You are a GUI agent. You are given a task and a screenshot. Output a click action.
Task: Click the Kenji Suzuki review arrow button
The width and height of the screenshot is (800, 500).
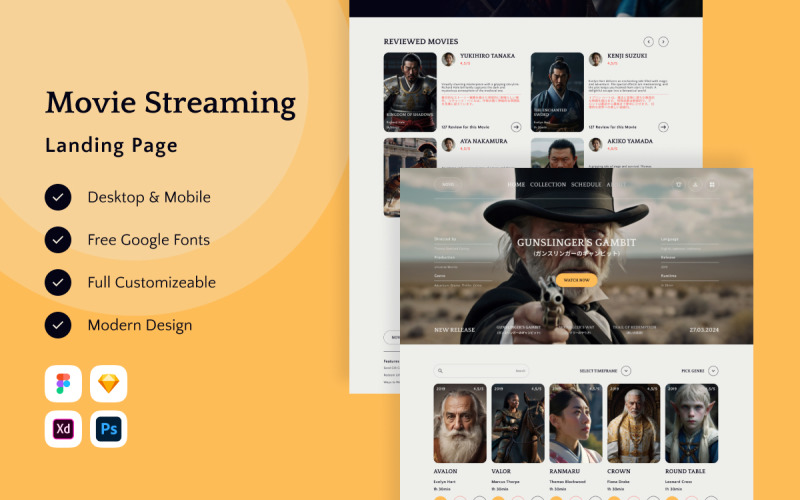(x=663, y=127)
